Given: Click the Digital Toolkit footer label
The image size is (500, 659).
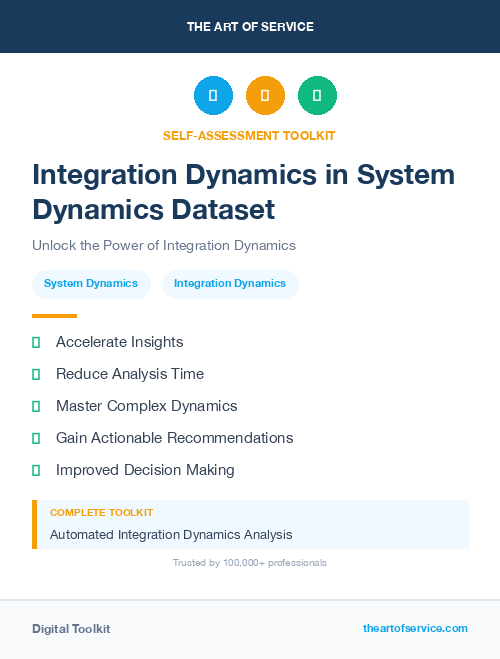Looking at the screenshot, I should coord(71,629).
